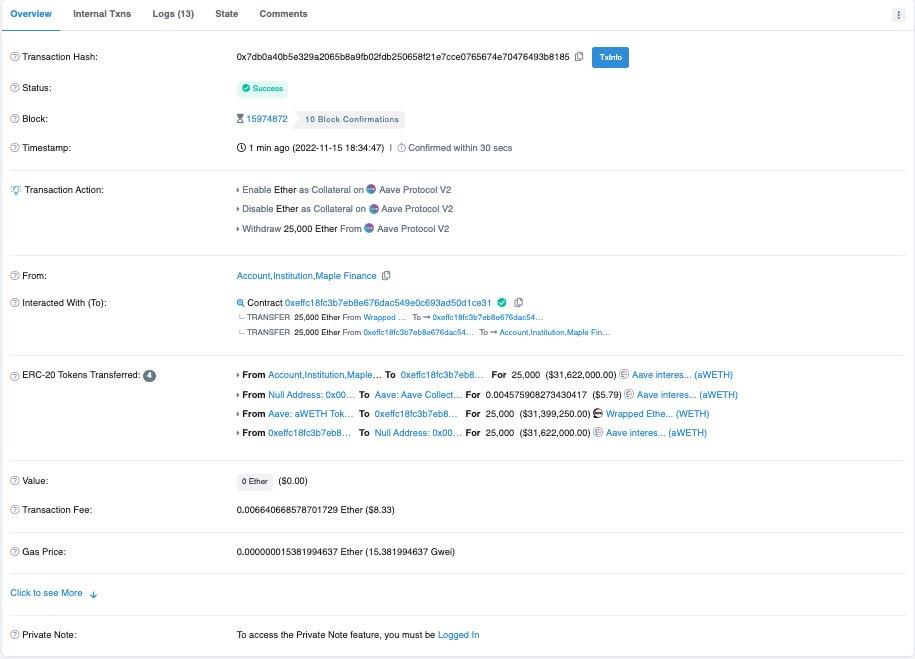Open Null Address: 0x00... sender in second token row
The image size is (915, 659).
(x=311, y=395)
